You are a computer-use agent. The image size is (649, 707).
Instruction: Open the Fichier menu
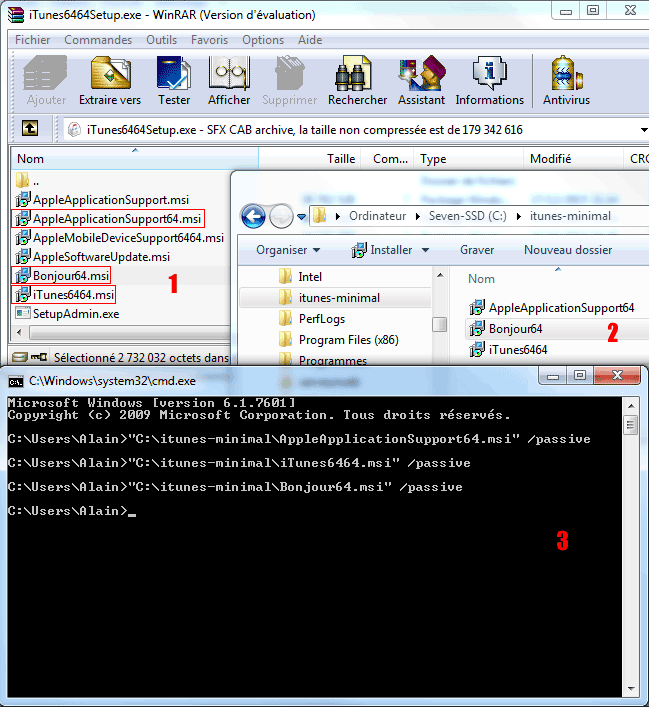[32, 40]
